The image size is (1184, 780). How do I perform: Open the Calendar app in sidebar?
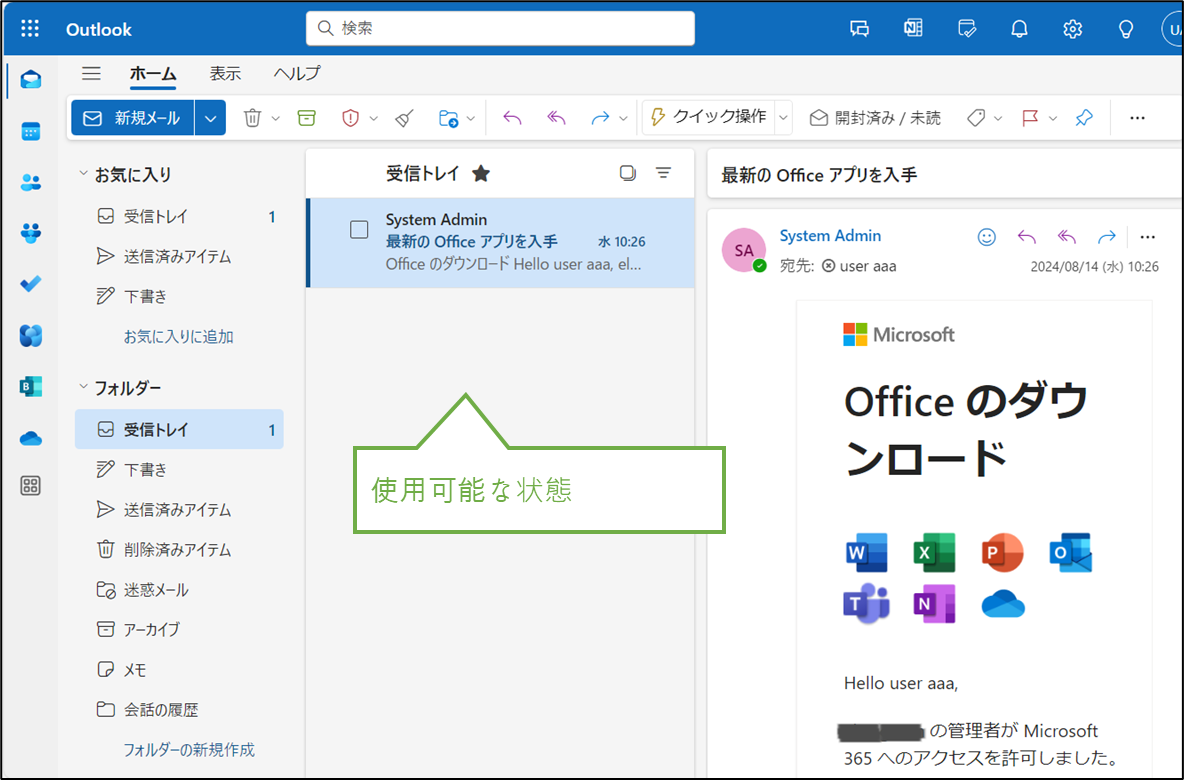point(31,131)
